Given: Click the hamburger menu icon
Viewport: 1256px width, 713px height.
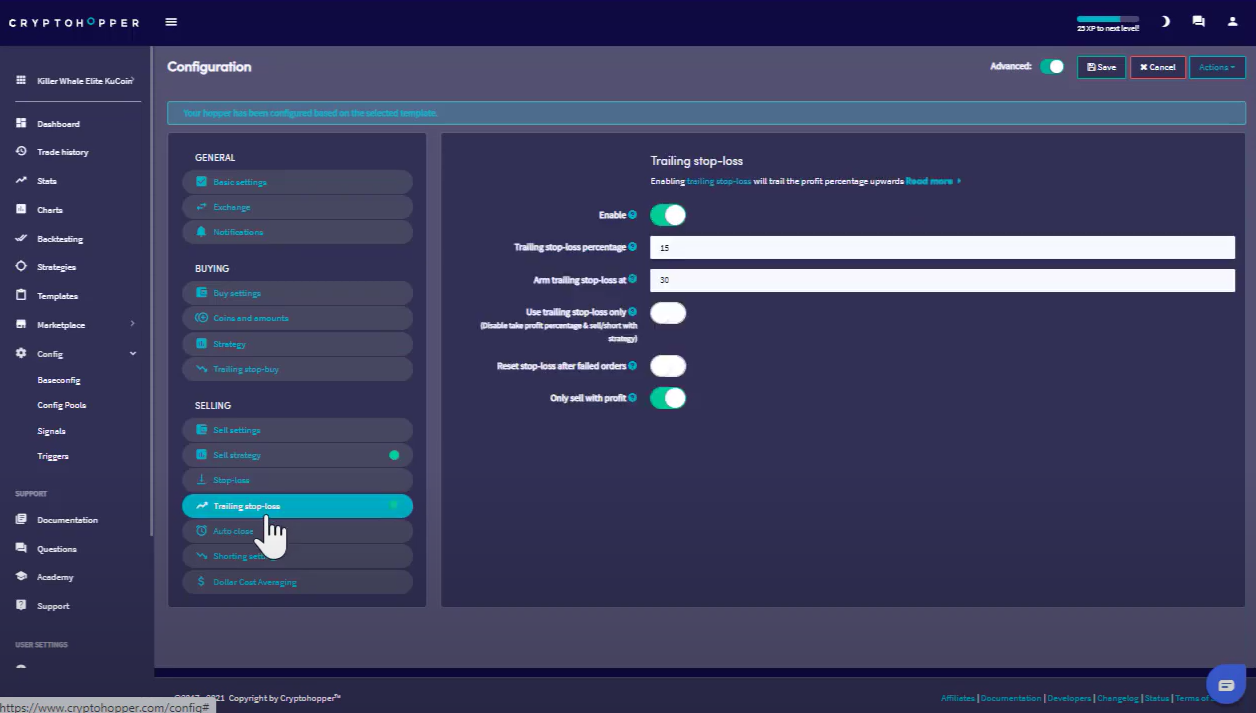Looking at the screenshot, I should (171, 22).
